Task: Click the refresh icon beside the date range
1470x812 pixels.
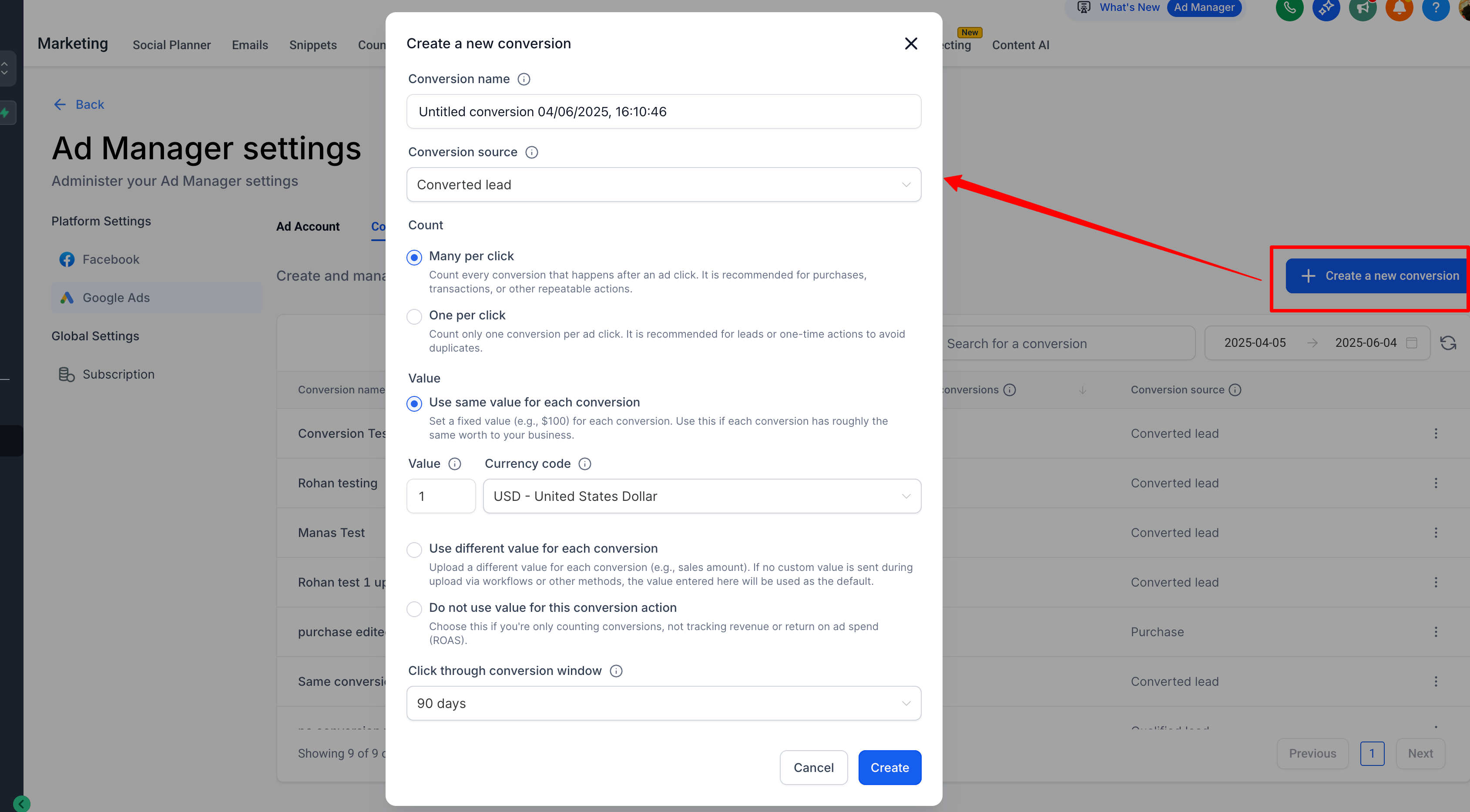Action: pos(1448,343)
